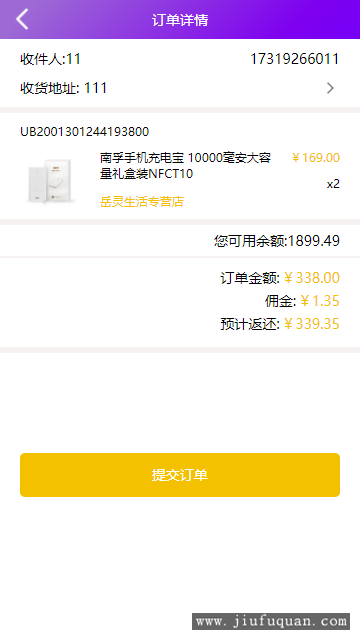360x638 pixels.
Task: Open the 岳灵生活专营店 store link
Action: 142,201
